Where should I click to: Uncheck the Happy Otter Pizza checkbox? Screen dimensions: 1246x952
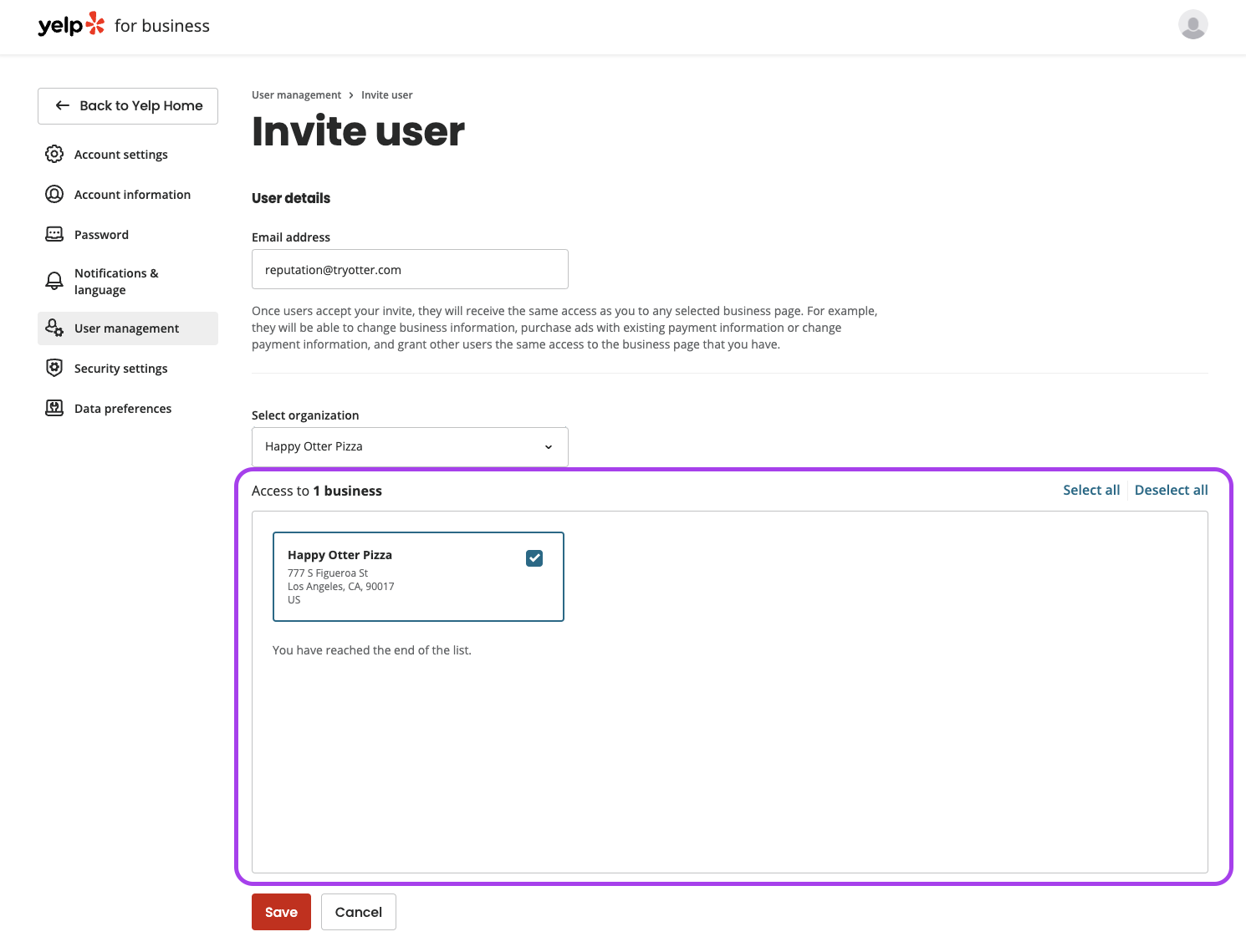(534, 557)
